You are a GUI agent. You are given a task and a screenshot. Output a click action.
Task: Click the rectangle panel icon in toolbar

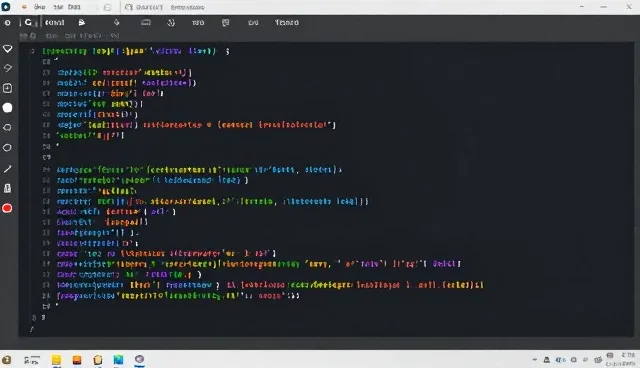pyautogui.click(x=146, y=22)
